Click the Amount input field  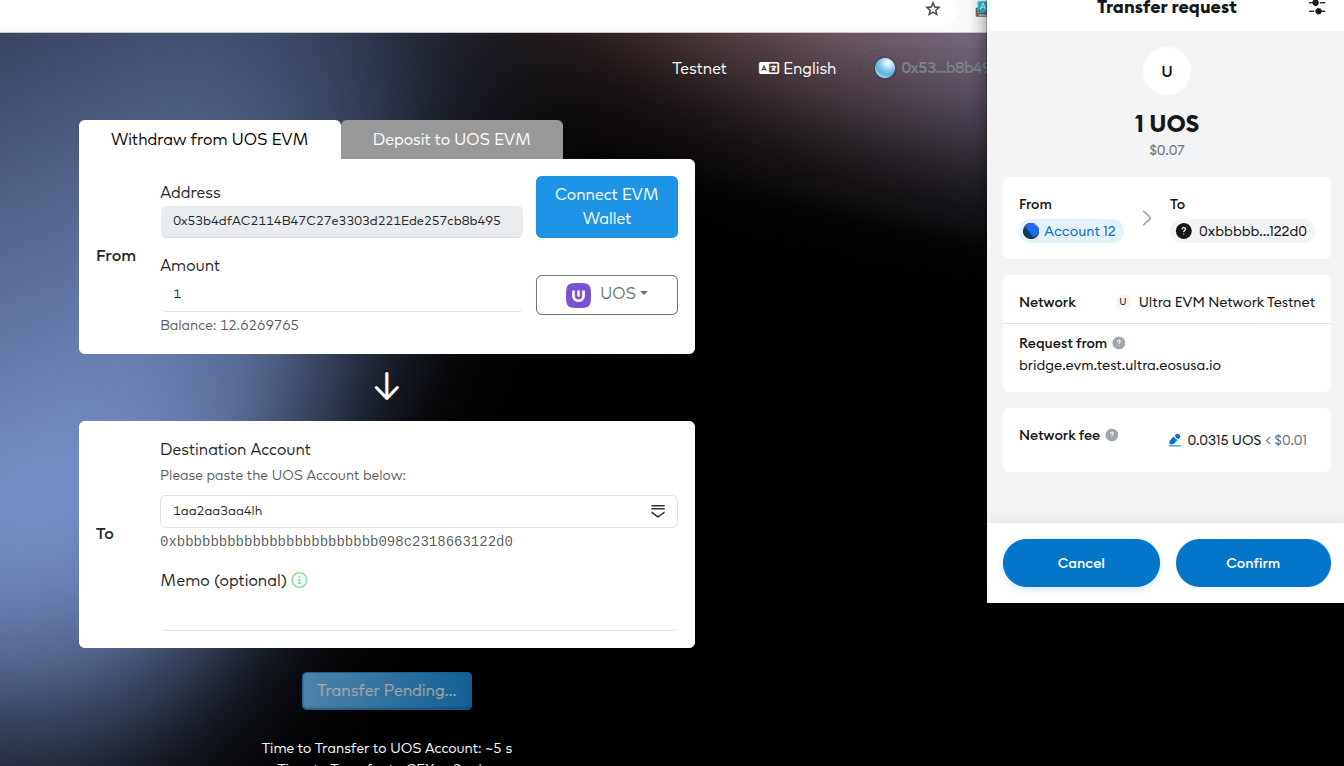pos(341,294)
